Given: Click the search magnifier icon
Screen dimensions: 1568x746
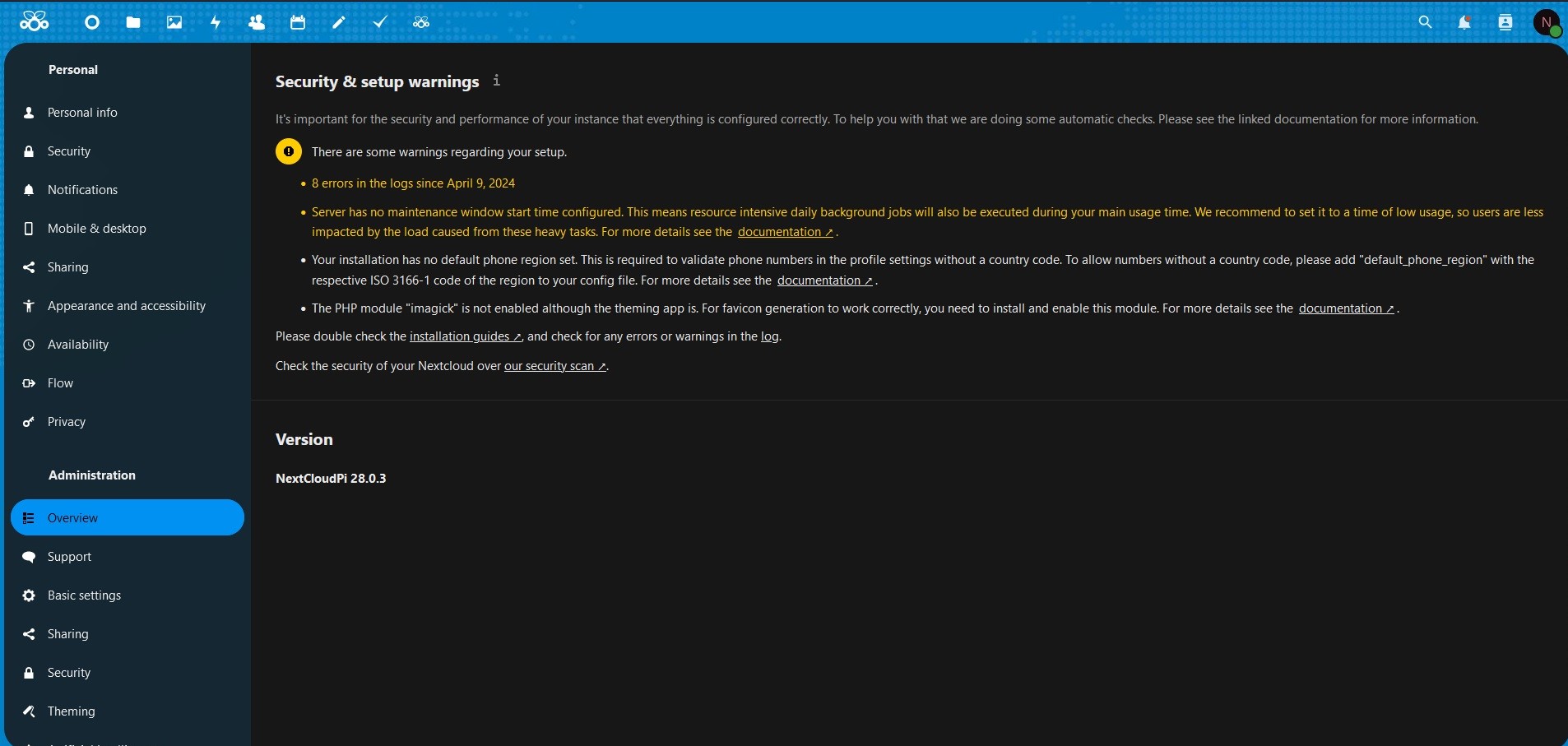Looking at the screenshot, I should pyautogui.click(x=1426, y=23).
